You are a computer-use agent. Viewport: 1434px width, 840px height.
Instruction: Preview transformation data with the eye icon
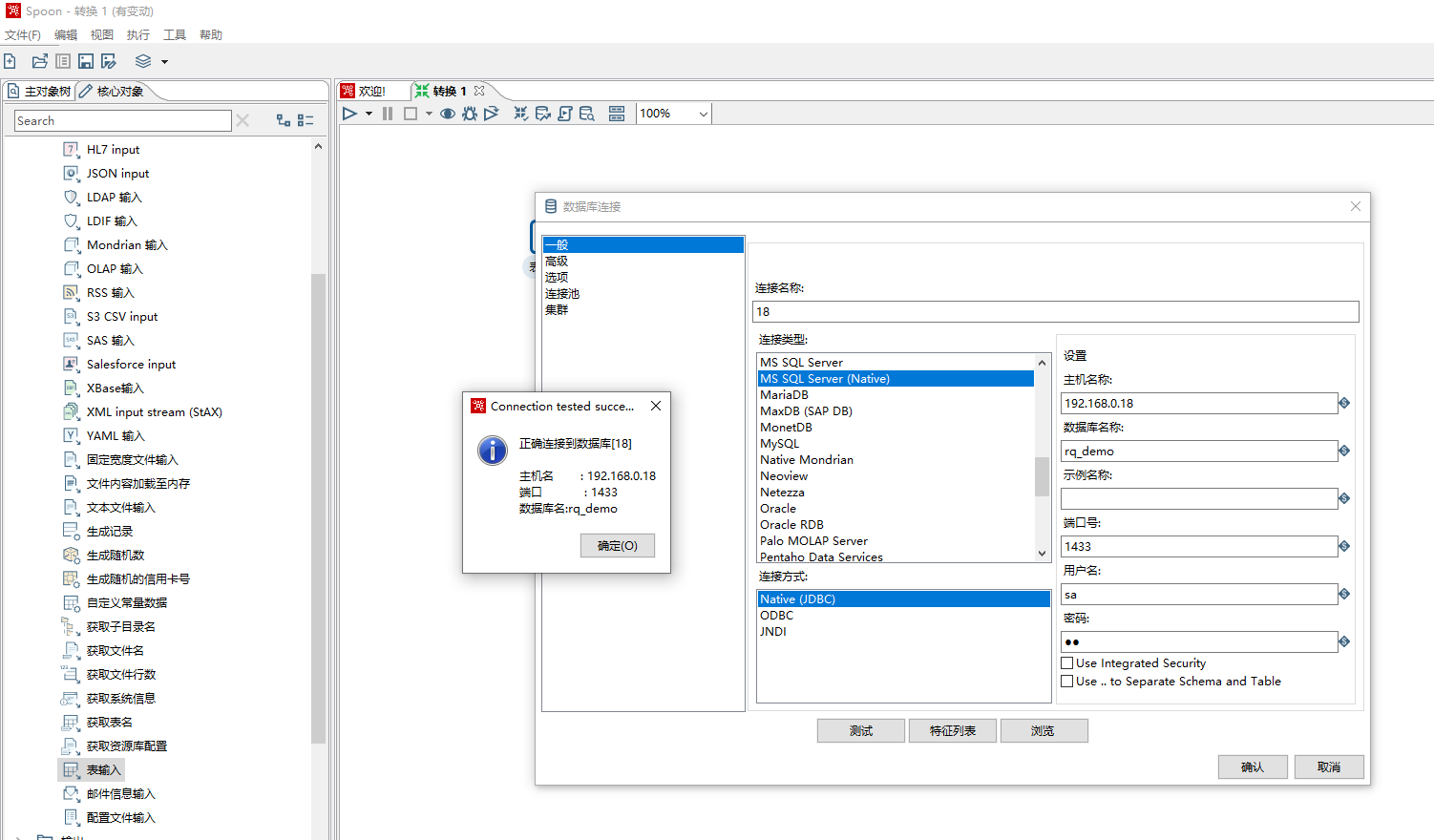(x=447, y=113)
